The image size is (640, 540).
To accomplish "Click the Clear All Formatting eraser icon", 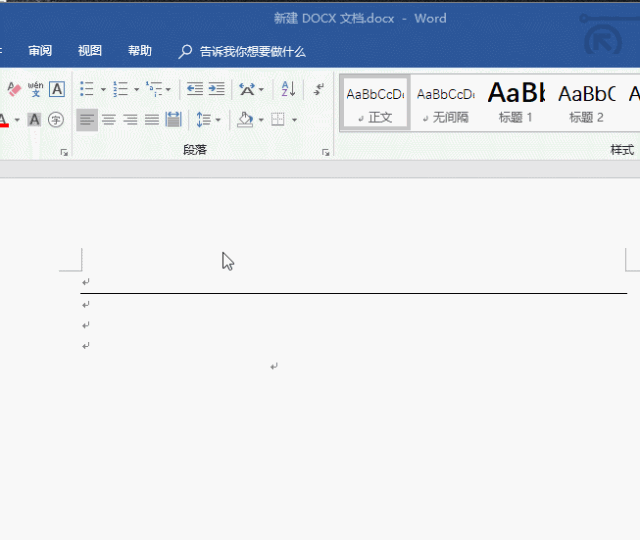I will click(14, 89).
